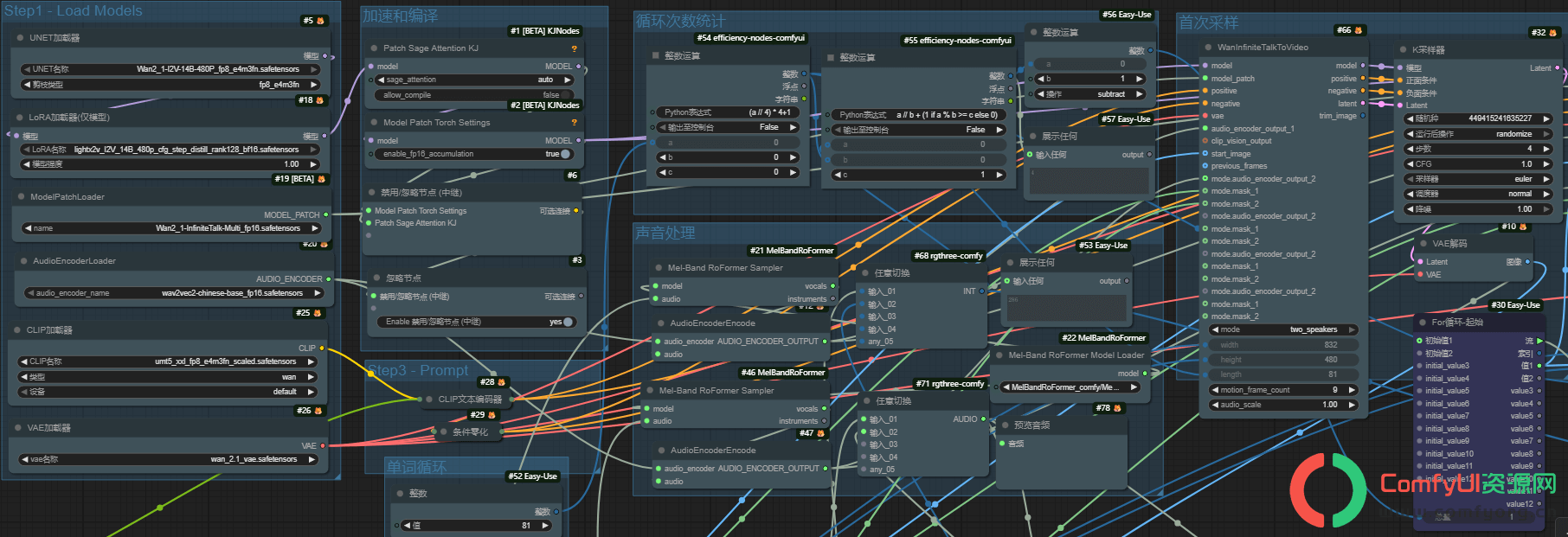Click the help icon on Model Patch Torch Settings

(x=574, y=123)
